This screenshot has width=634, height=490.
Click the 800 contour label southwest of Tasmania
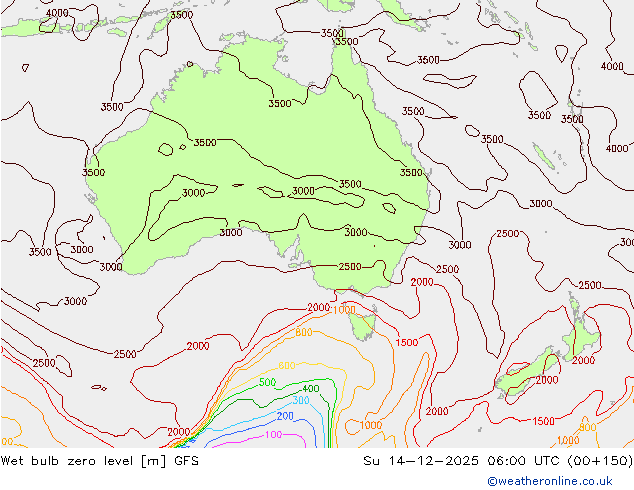(x=304, y=332)
